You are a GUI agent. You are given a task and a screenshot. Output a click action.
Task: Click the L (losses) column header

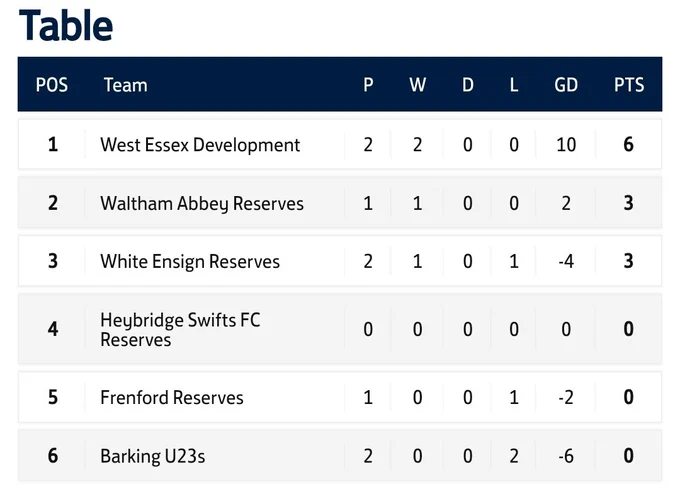click(x=514, y=85)
